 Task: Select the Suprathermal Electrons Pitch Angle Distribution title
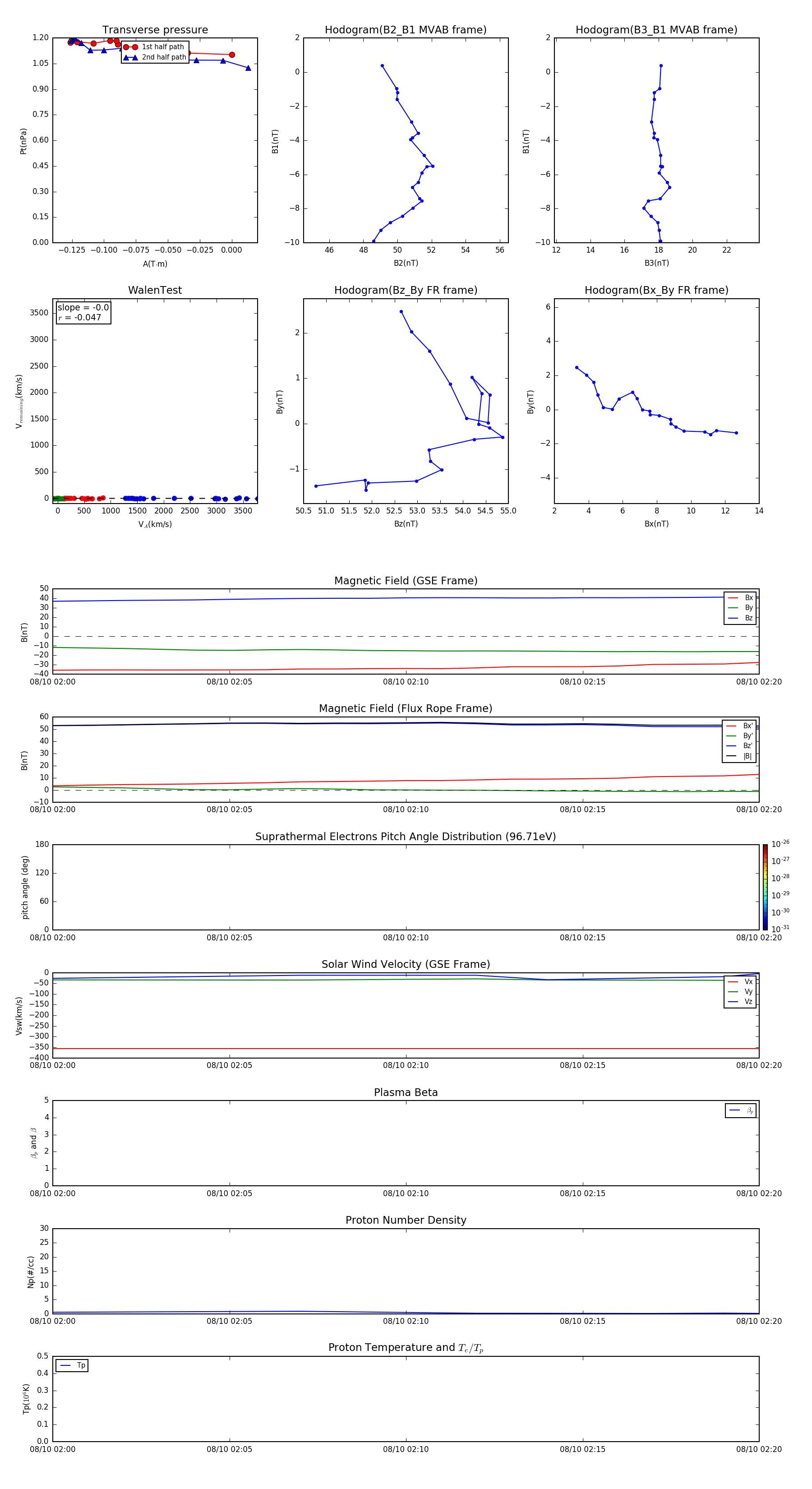pos(406,837)
